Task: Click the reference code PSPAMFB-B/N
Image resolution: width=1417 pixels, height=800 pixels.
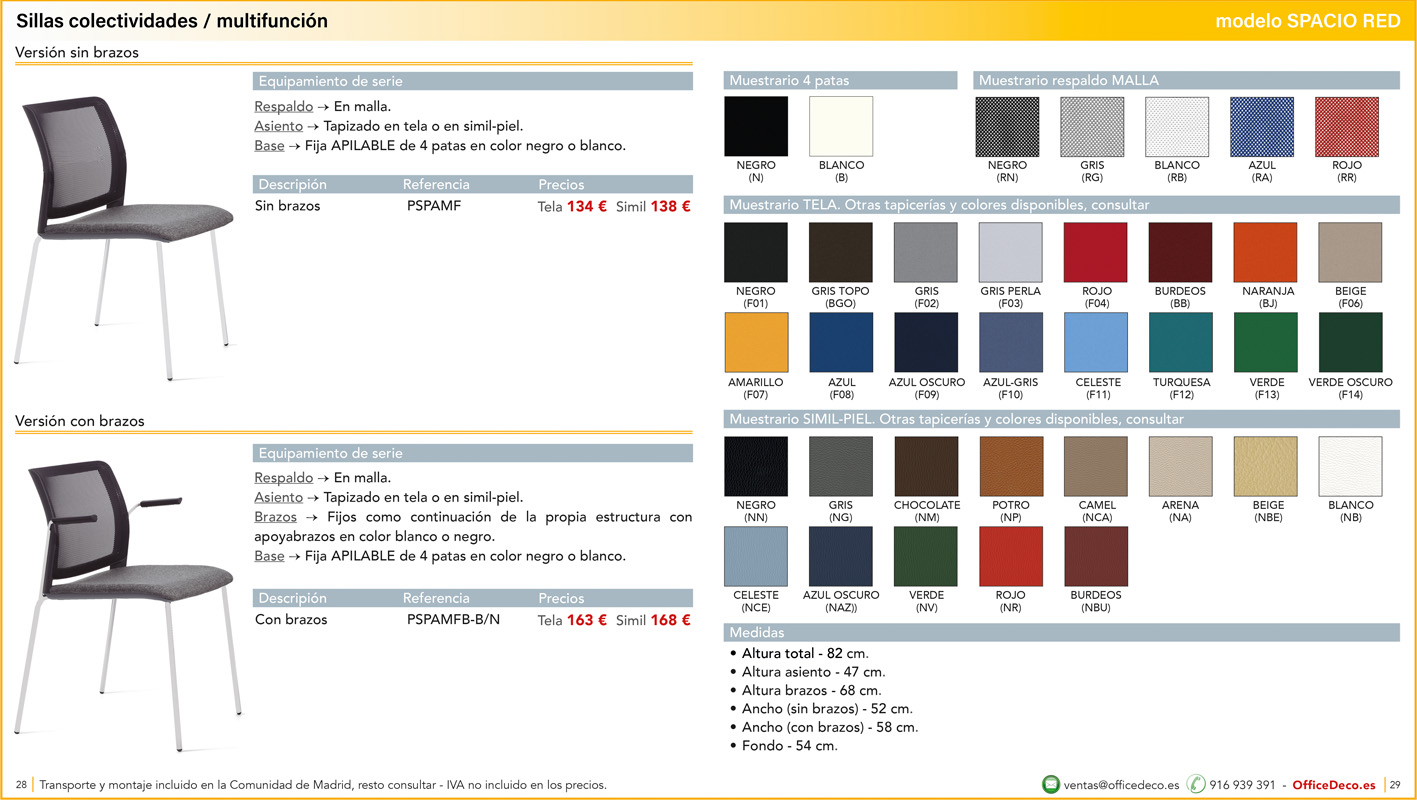Action: (454, 620)
